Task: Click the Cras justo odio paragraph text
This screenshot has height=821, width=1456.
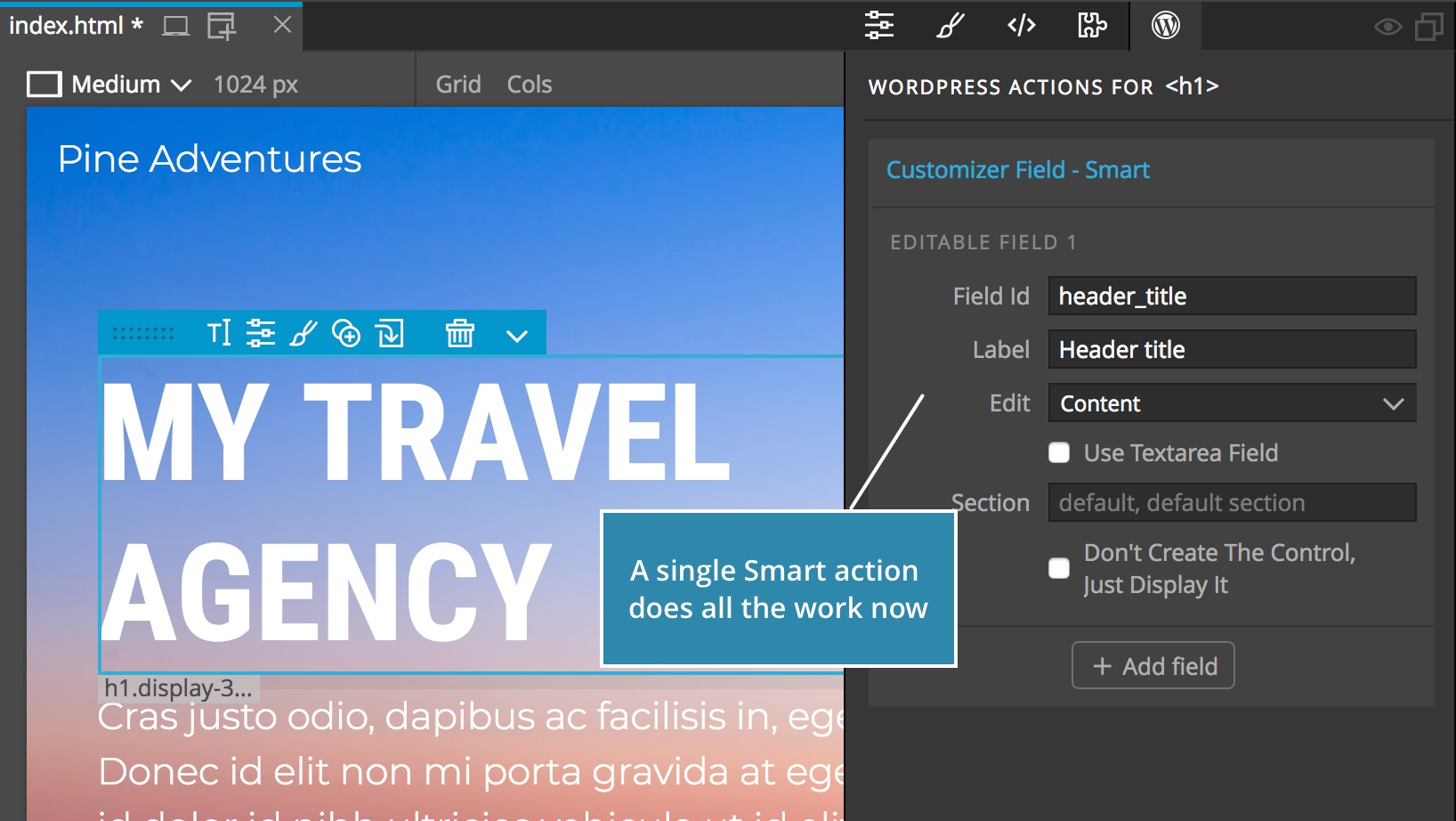Action: (x=470, y=716)
